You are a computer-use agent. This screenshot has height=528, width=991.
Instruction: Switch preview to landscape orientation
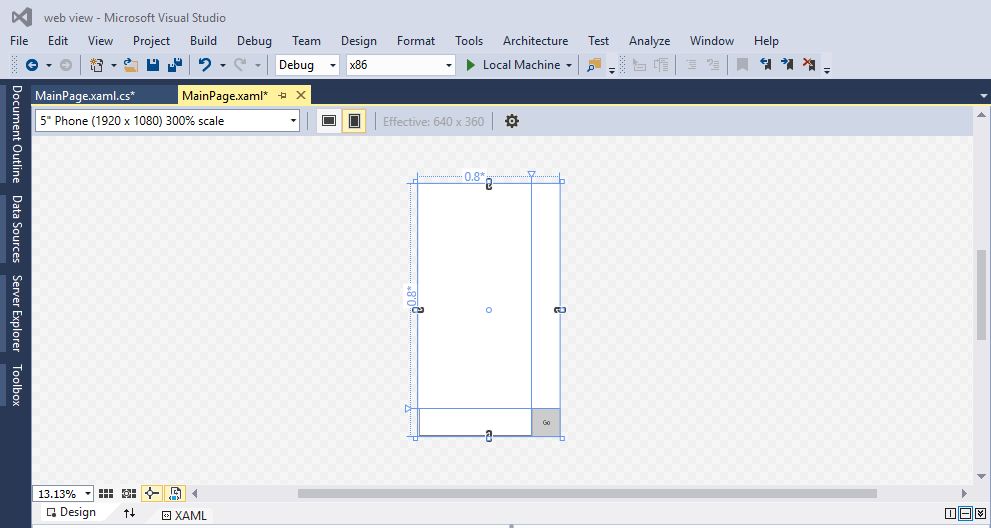tap(329, 121)
